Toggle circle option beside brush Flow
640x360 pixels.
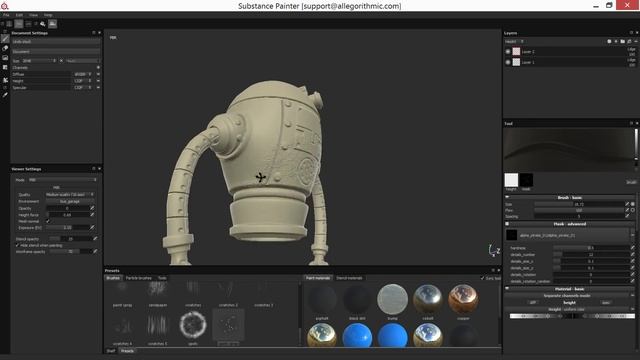point(633,210)
